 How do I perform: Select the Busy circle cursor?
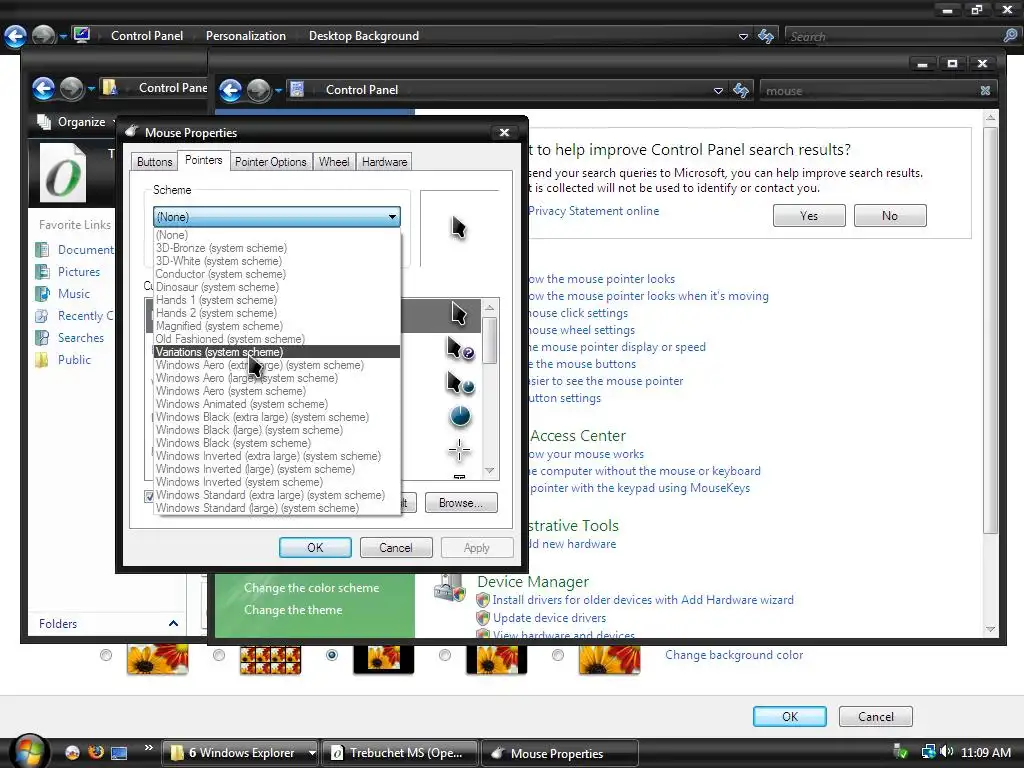click(460, 417)
